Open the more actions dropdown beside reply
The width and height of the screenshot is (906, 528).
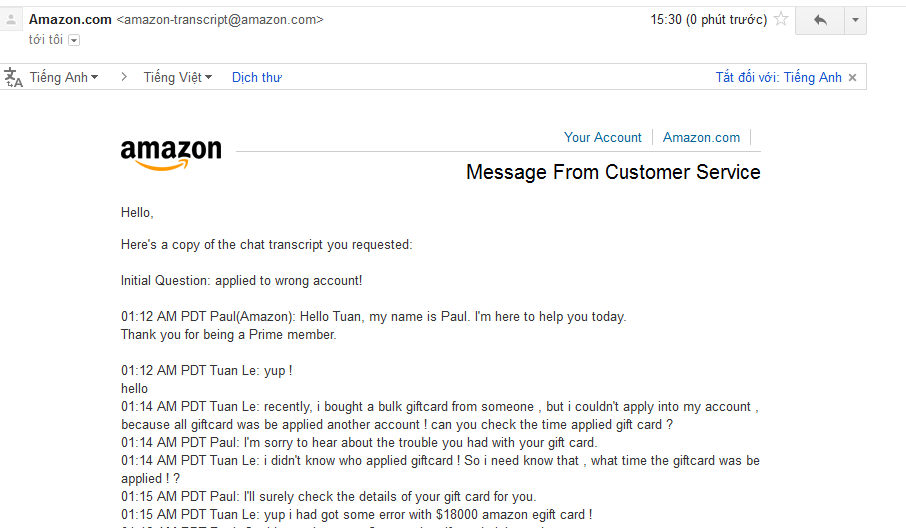click(x=855, y=20)
